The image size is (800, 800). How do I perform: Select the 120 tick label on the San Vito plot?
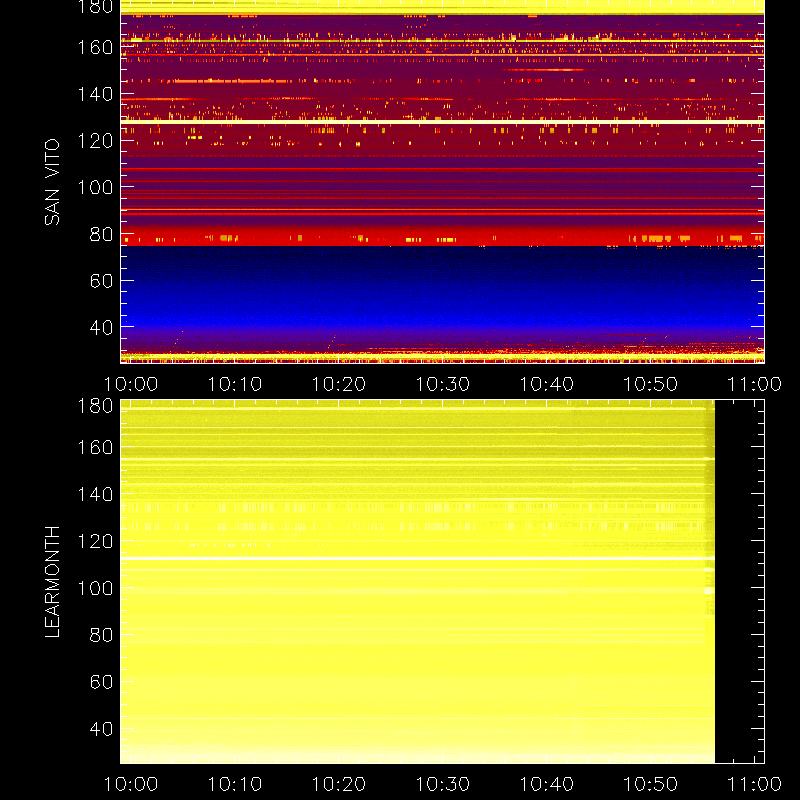(95, 141)
